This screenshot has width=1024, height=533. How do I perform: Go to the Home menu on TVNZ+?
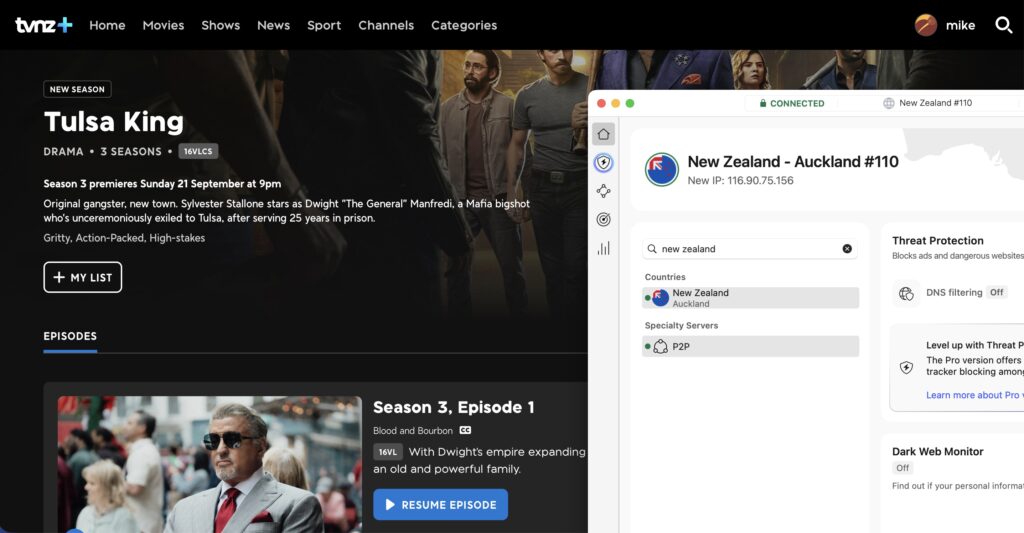tap(107, 25)
